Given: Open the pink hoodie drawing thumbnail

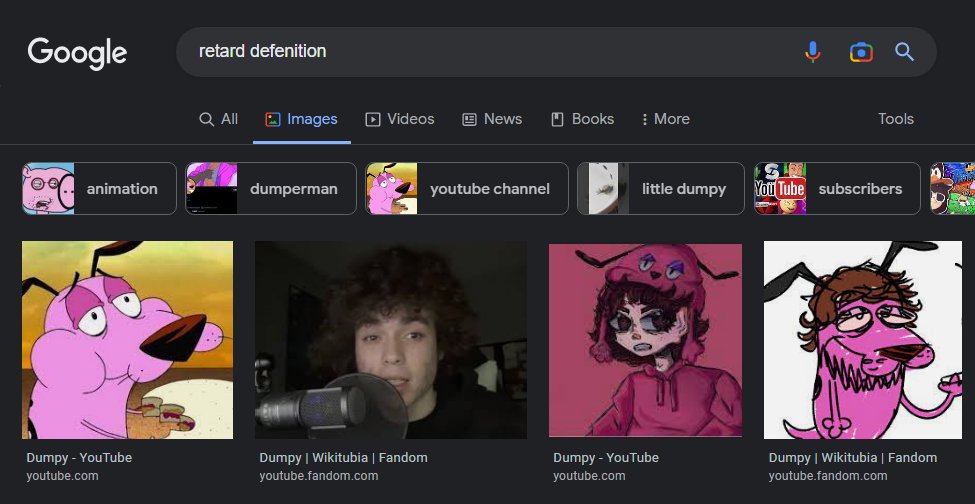Looking at the screenshot, I should (645, 340).
